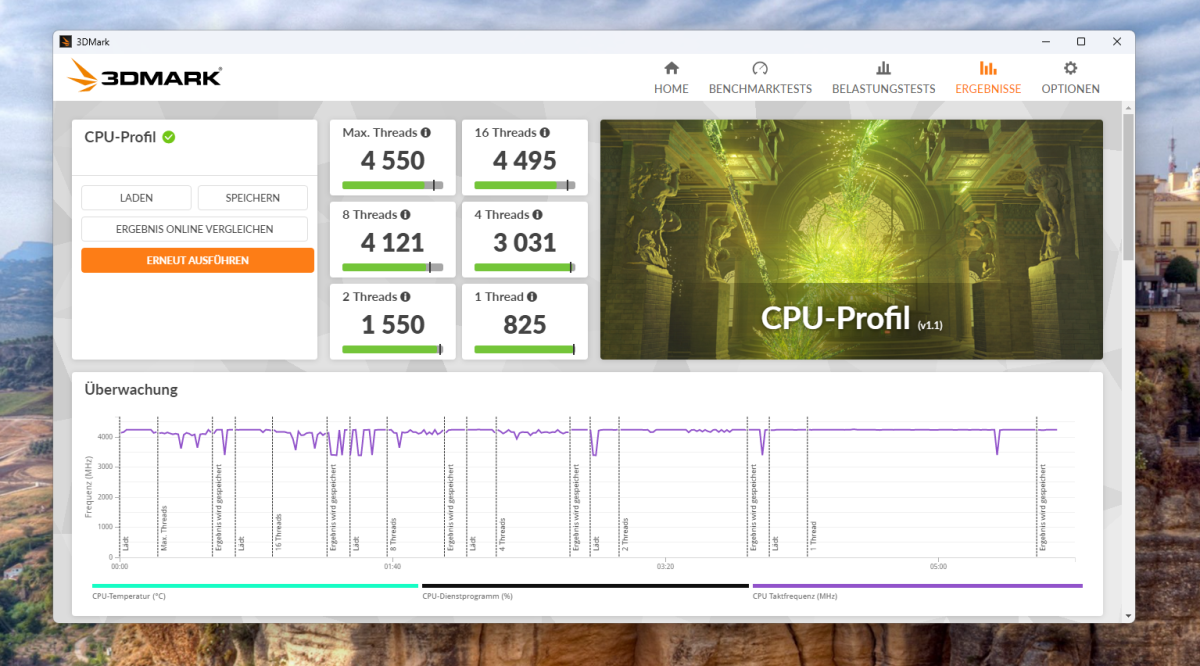Click the gear icon above OPTIONEN
Image resolution: width=1200 pixels, height=666 pixels.
1070,68
